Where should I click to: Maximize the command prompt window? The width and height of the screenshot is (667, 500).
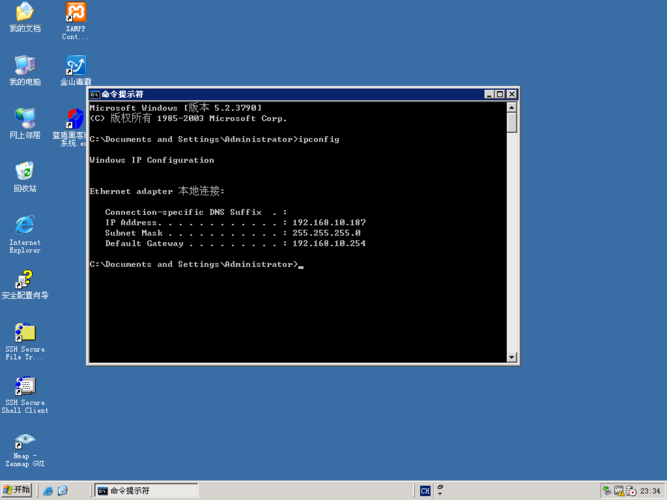tap(500, 94)
